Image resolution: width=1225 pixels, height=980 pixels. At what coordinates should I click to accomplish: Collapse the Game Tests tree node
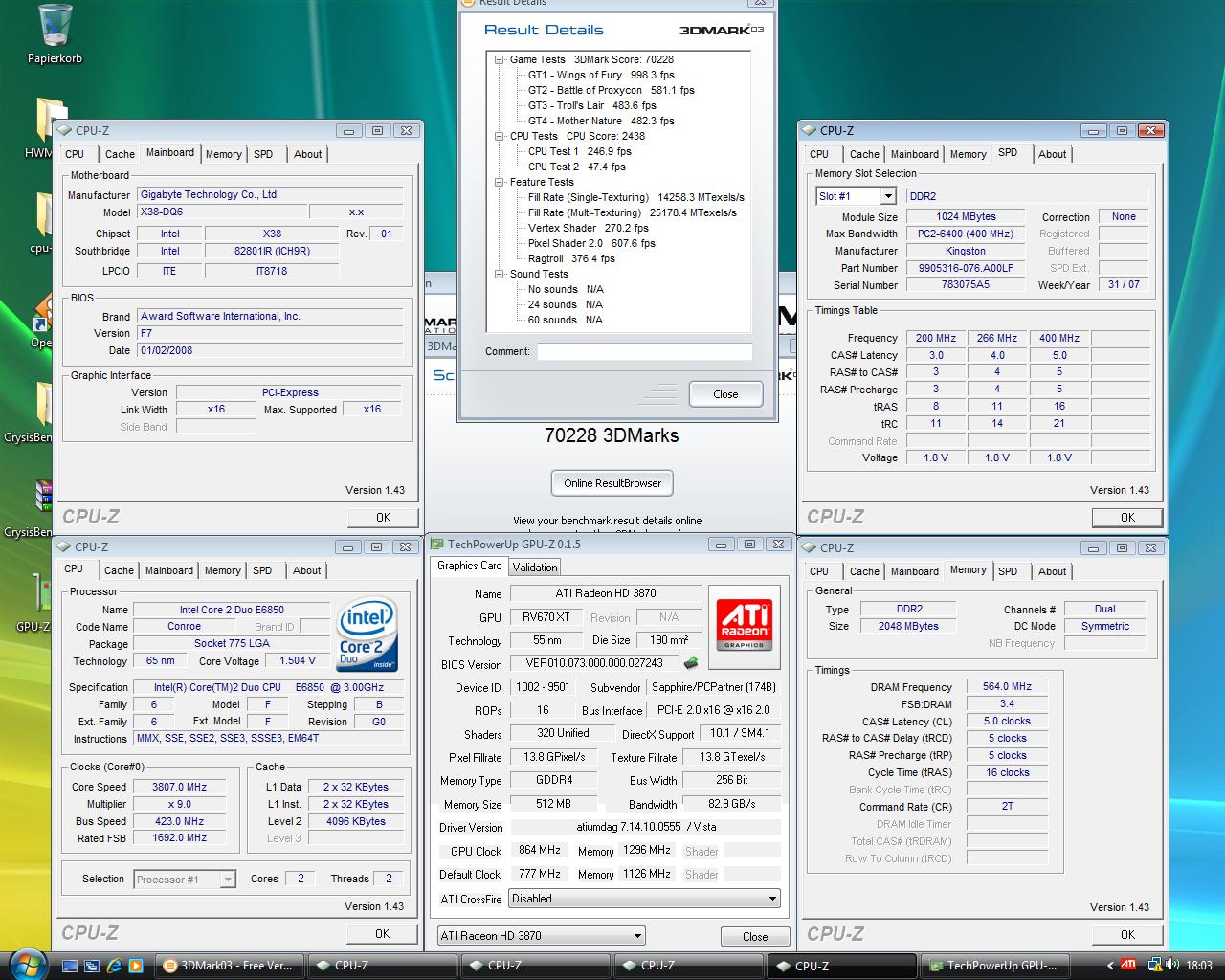499,59
